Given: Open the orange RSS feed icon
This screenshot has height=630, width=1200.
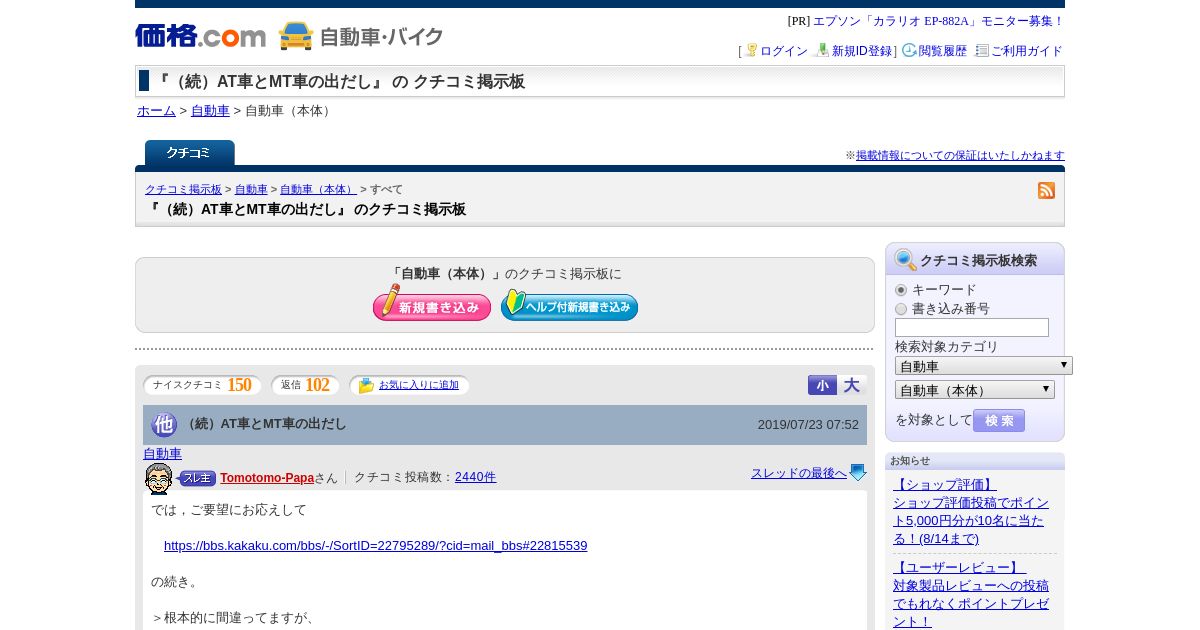Looking at the screenshot, I should [1047, 190].
